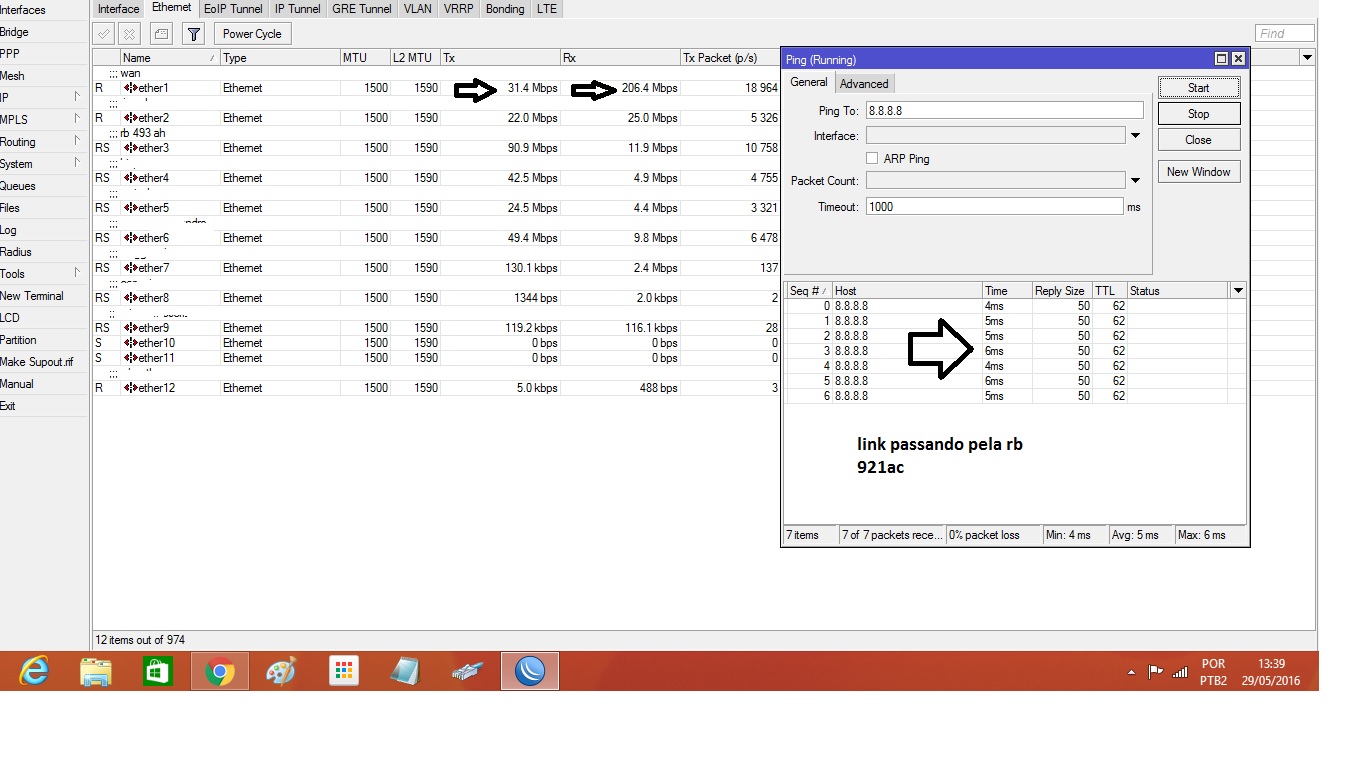Sort by the Rx column header
This screenshot has width=1366, height=768.
point(620,58)
